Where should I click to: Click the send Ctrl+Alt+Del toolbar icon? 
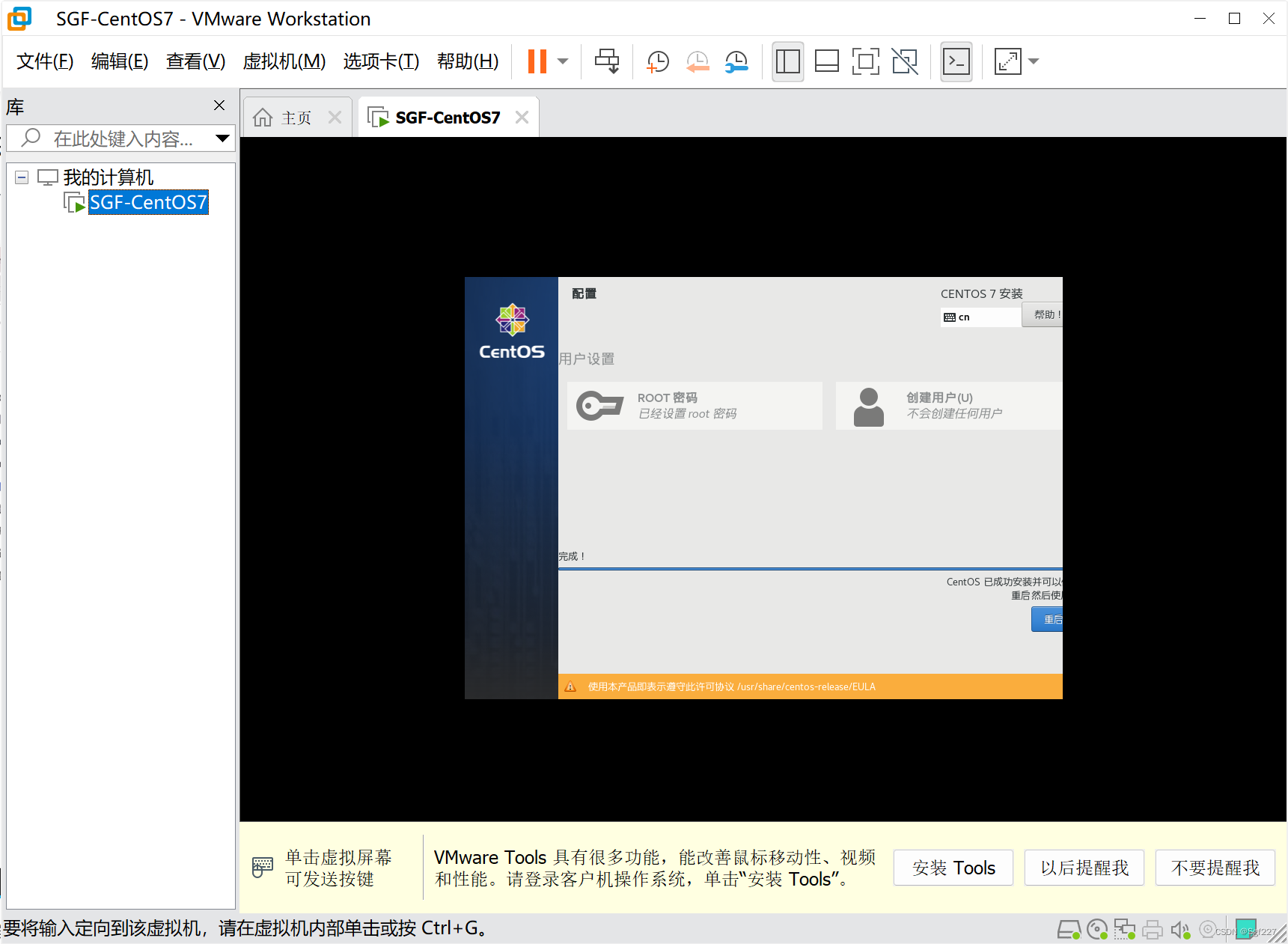(x=607, y=61)
